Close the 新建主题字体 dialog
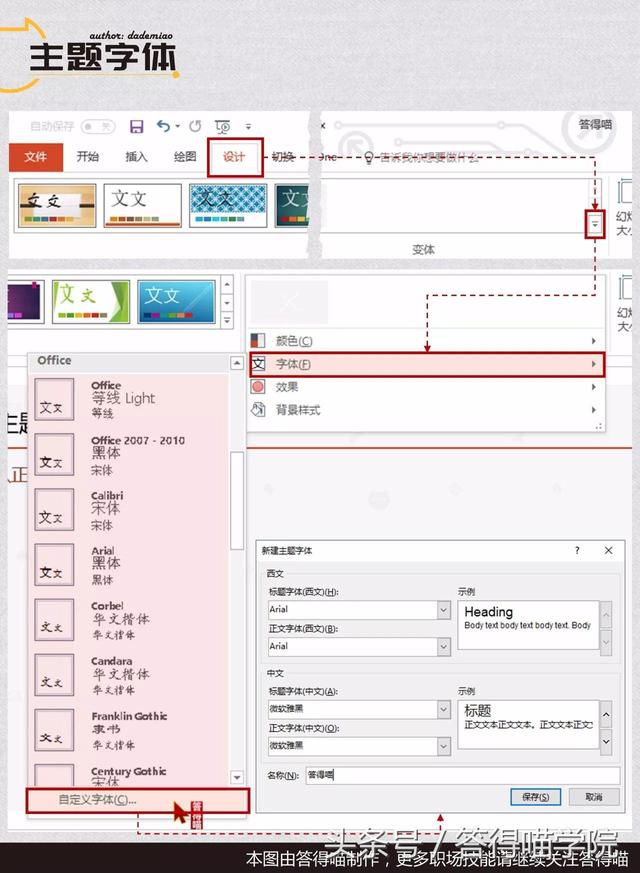The image size is (640, 873). click(608, 551)
